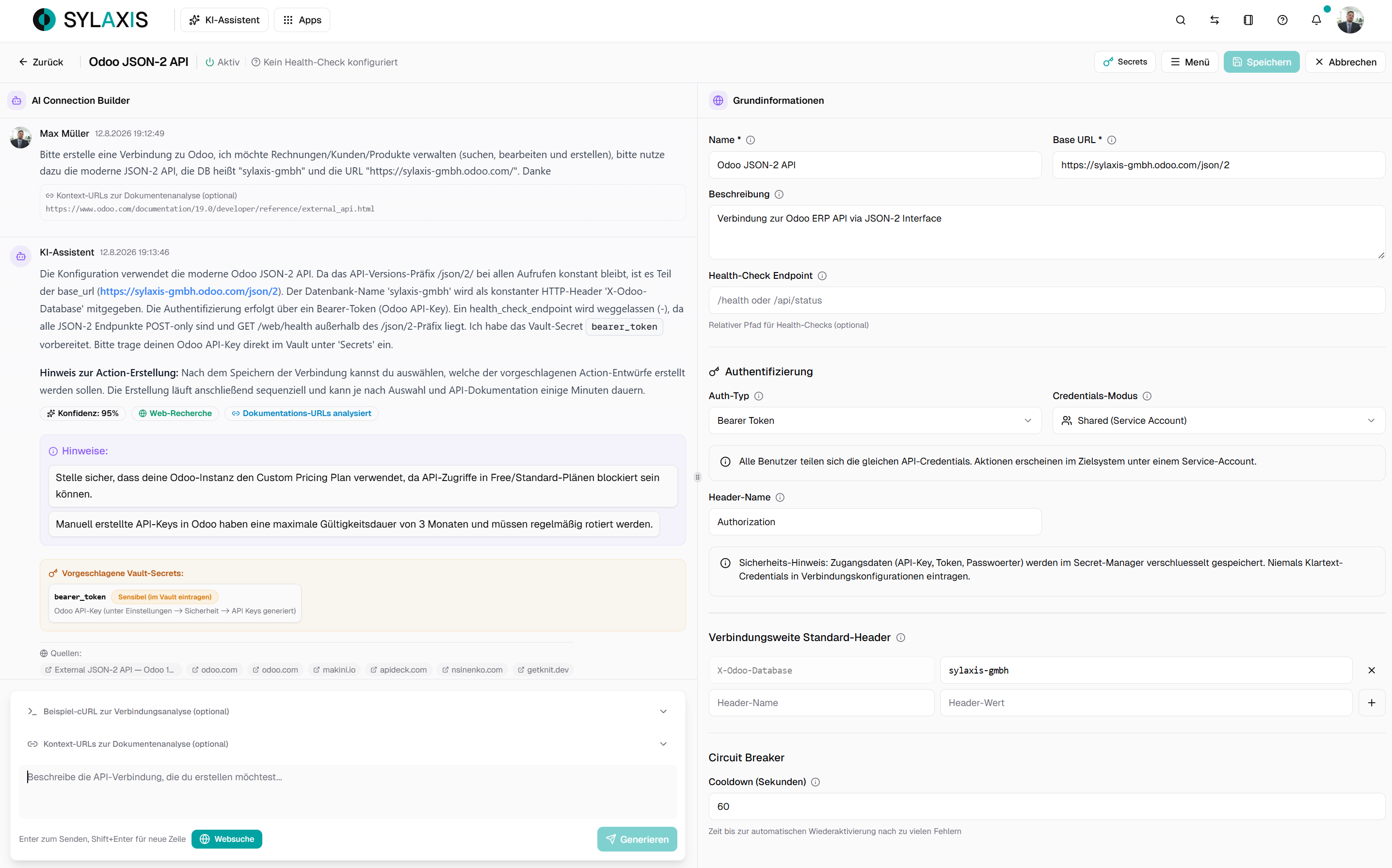Click info icon next to Cooldown (Sekunden)
This screenshot has width=1392, height=868.
tap(815, 783)
